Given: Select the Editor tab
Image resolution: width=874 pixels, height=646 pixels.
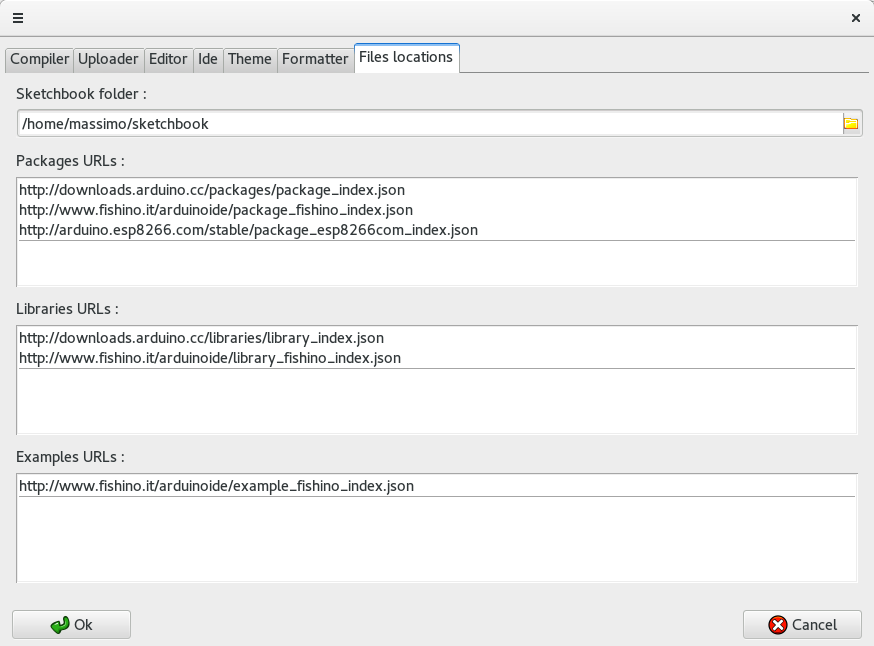Looking at the screenshot, I should pos(168,59).
